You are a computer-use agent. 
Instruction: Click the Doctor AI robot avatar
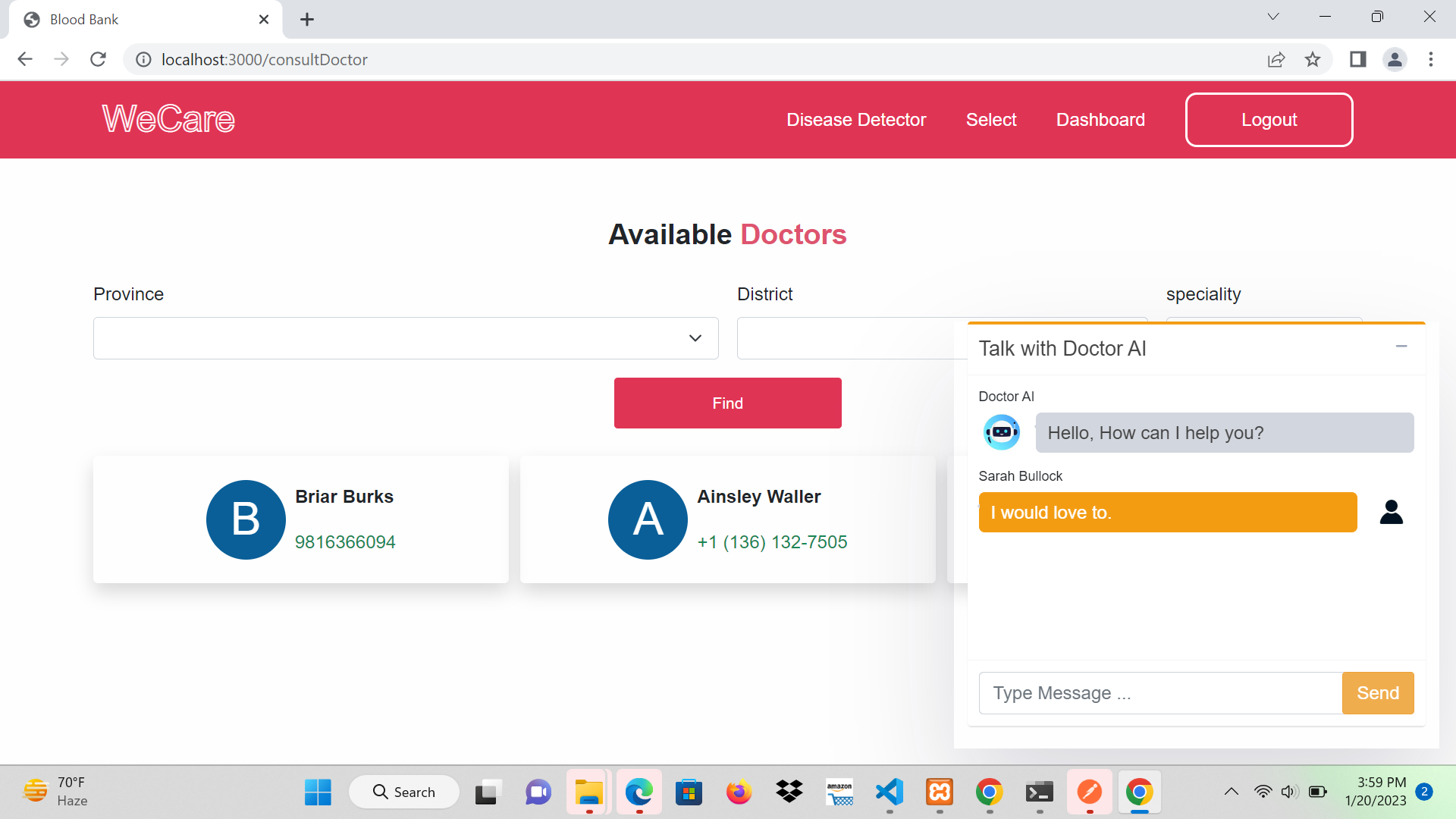coord(1001,432)
